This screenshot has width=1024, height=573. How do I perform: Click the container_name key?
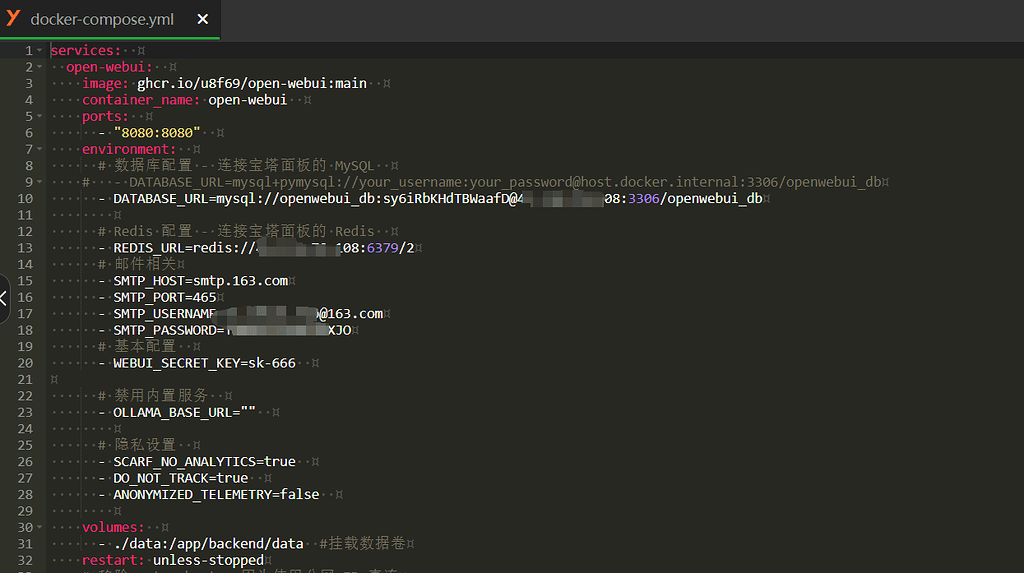click(x=140, y=100)
